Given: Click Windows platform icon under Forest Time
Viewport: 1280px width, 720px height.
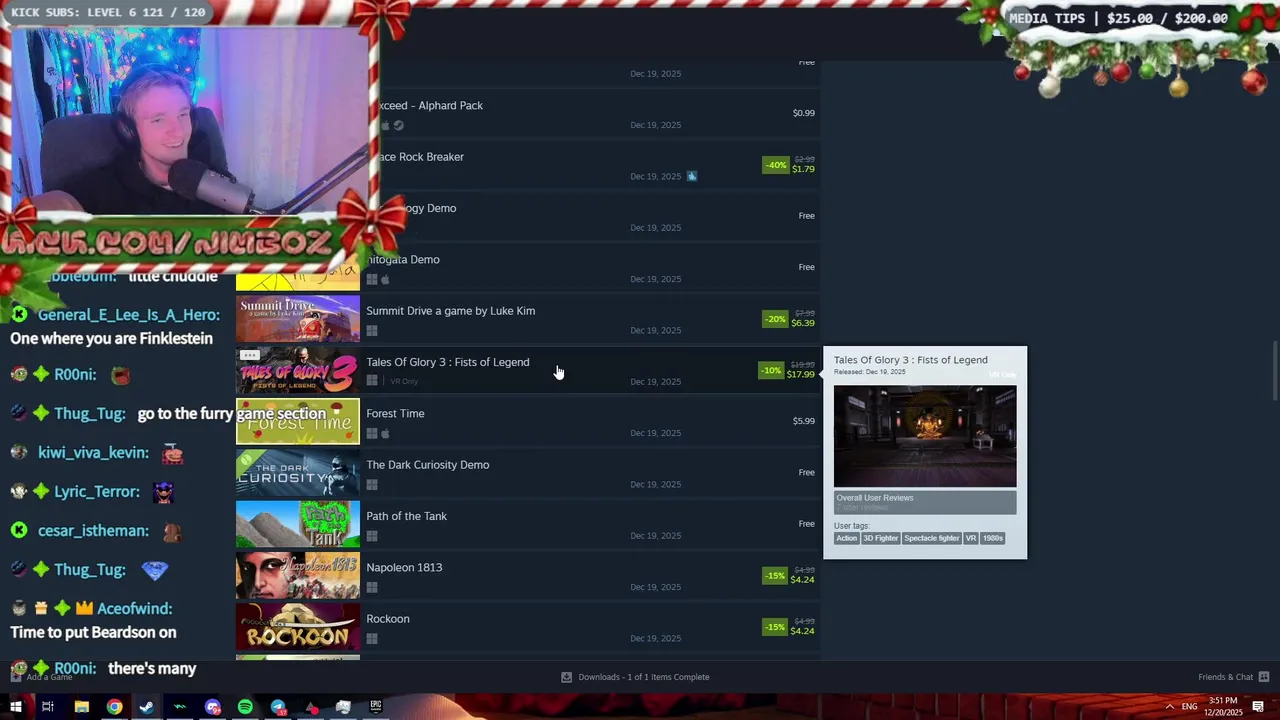Looking at the screenshot, I should pos(372,433).
